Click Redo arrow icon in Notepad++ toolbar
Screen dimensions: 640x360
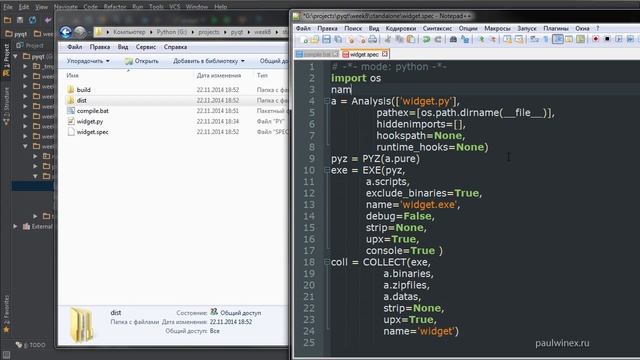coord(438,40)
